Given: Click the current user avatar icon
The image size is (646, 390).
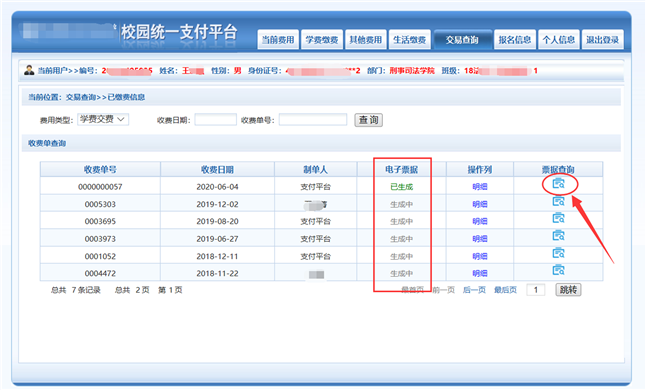Looking at the screenshot, I should (29, 70).
